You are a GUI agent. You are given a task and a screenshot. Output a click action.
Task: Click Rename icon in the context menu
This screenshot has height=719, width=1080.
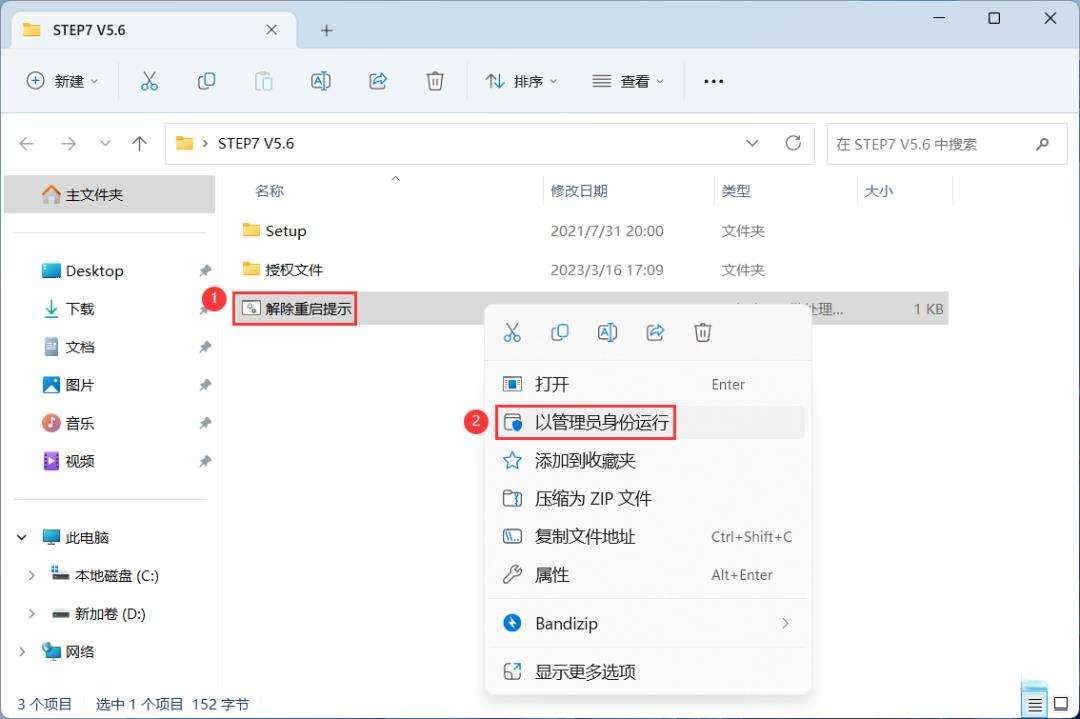(x=607, y=333)
